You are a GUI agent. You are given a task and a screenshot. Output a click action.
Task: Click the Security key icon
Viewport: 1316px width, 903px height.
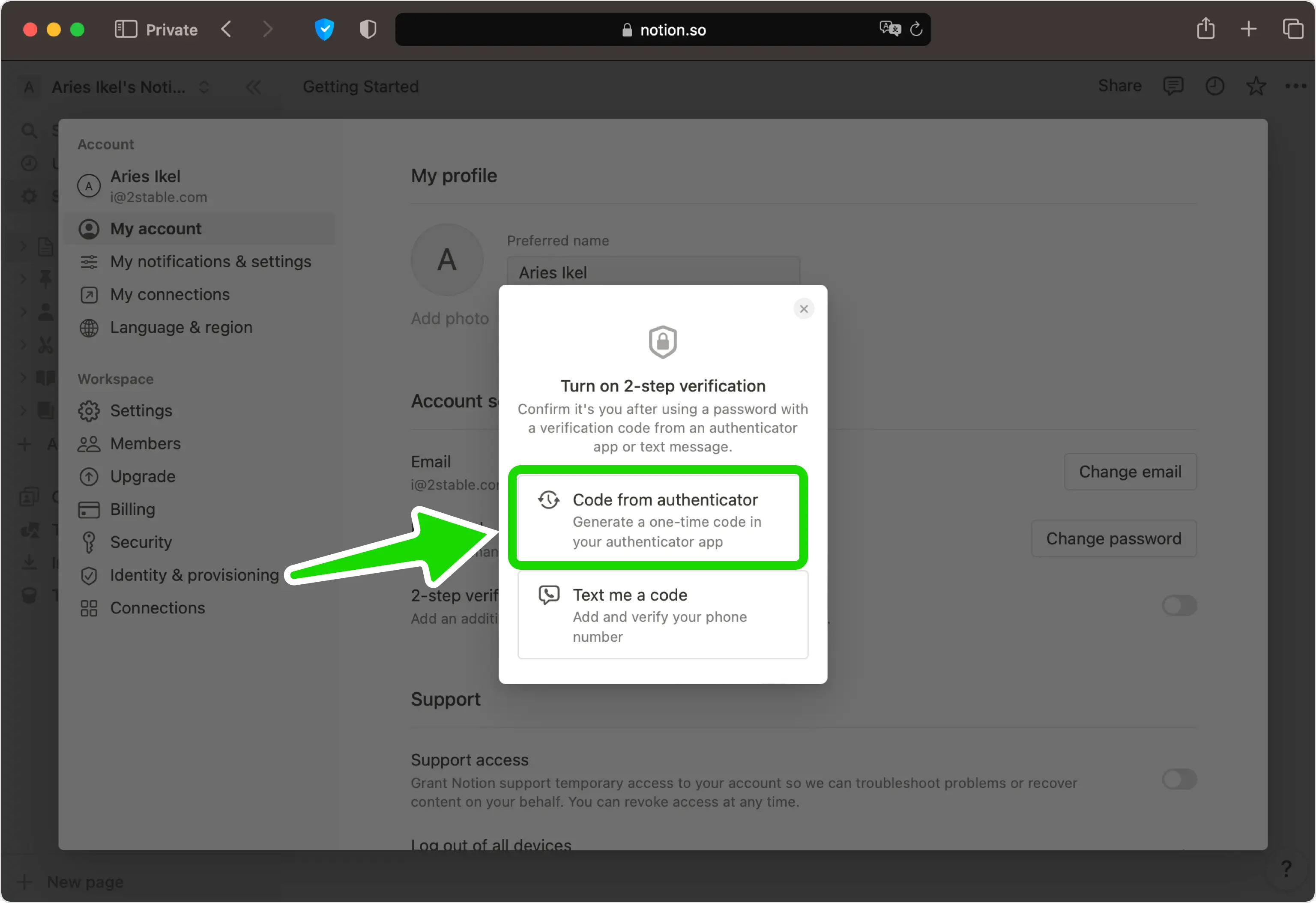[89, 542]
